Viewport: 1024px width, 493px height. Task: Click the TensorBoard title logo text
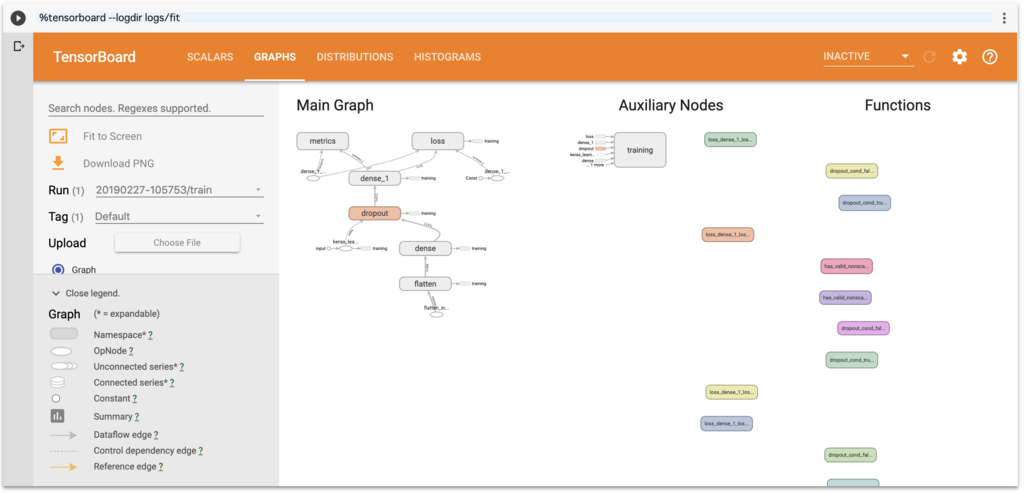(95, 57)
